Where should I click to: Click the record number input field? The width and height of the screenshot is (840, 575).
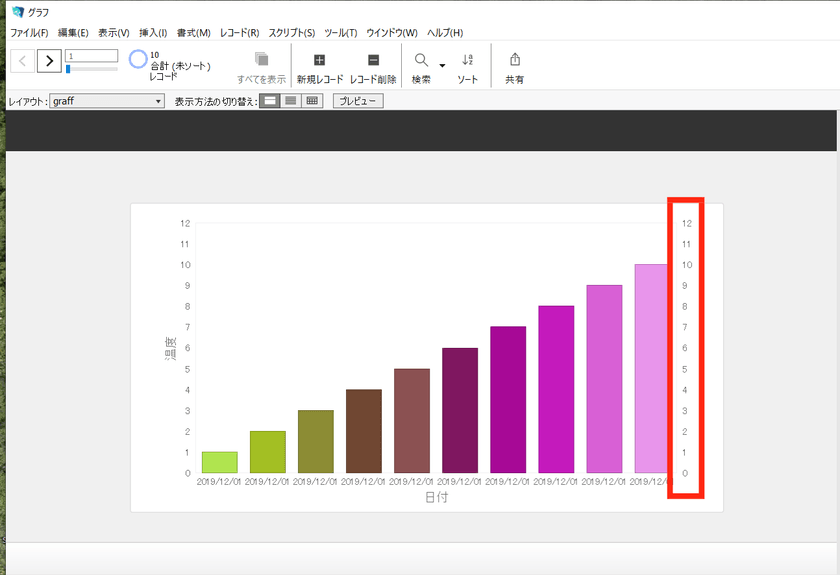pyautogui.click(x=91, y=56)
